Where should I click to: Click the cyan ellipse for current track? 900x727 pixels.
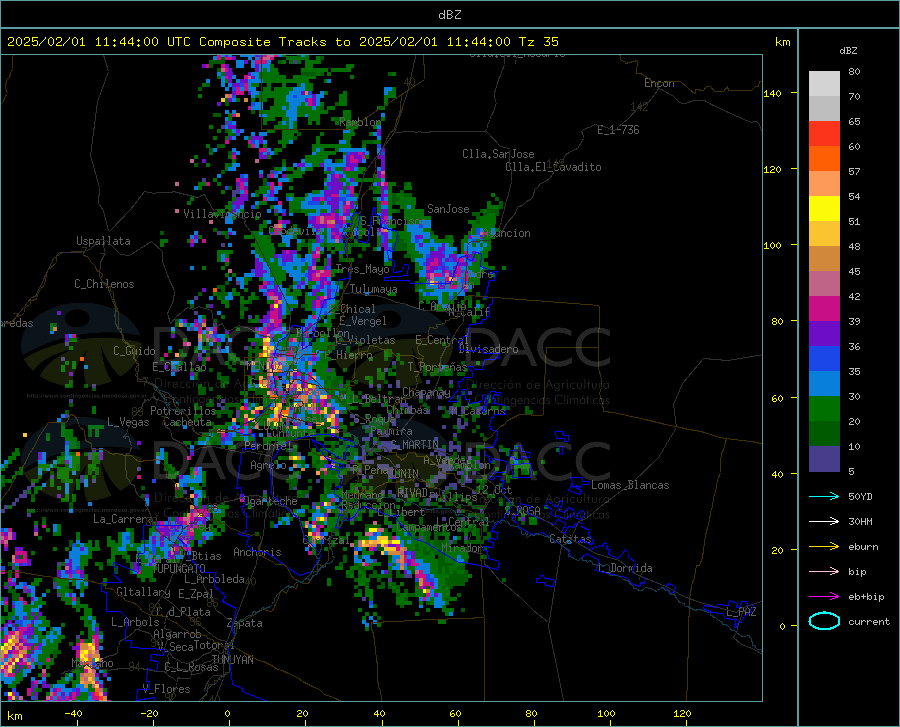tap(824, 621)
